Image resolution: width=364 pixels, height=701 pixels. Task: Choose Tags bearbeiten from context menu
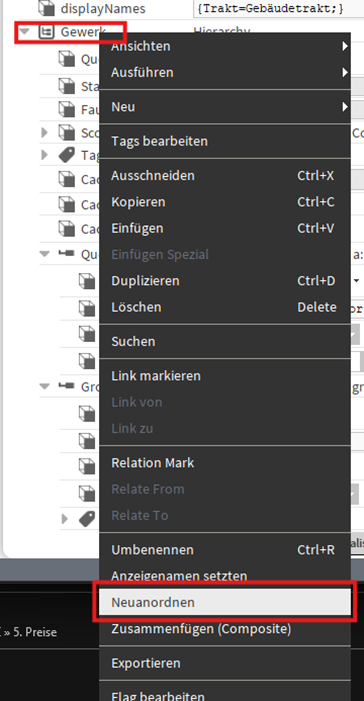tap(224, 141)
